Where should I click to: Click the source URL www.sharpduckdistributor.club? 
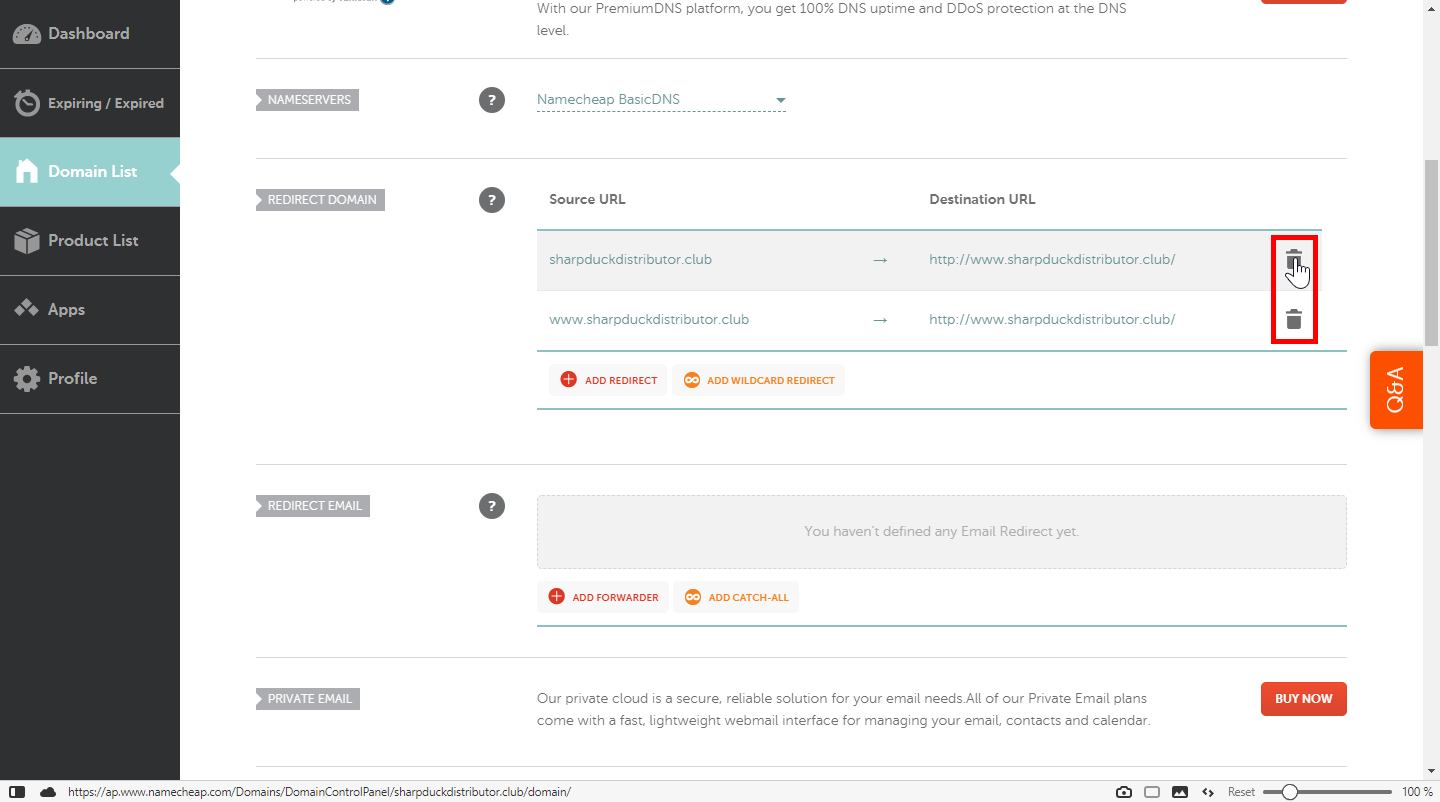pos(649,320)
